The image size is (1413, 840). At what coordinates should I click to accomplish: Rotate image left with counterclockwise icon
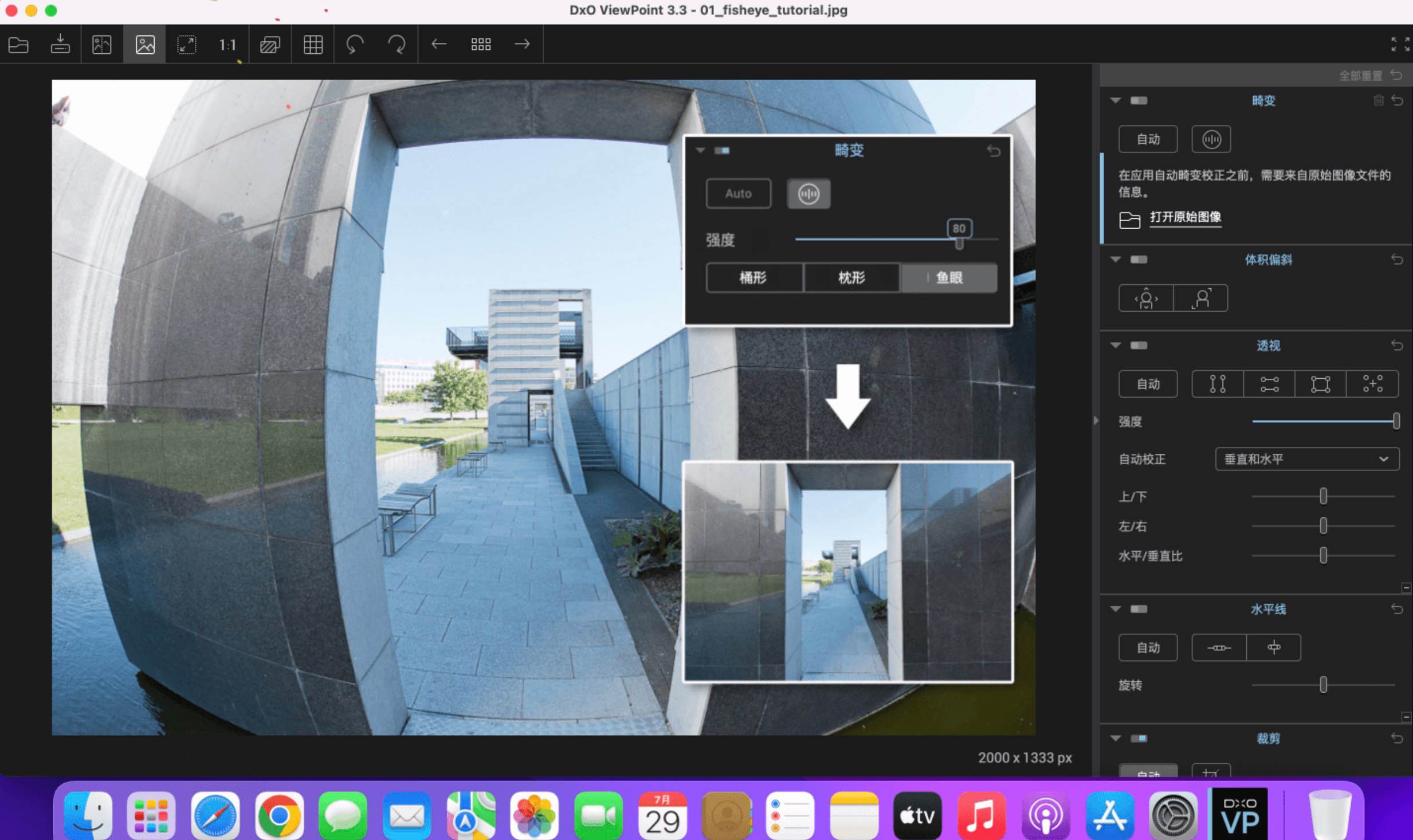point(355,44)
